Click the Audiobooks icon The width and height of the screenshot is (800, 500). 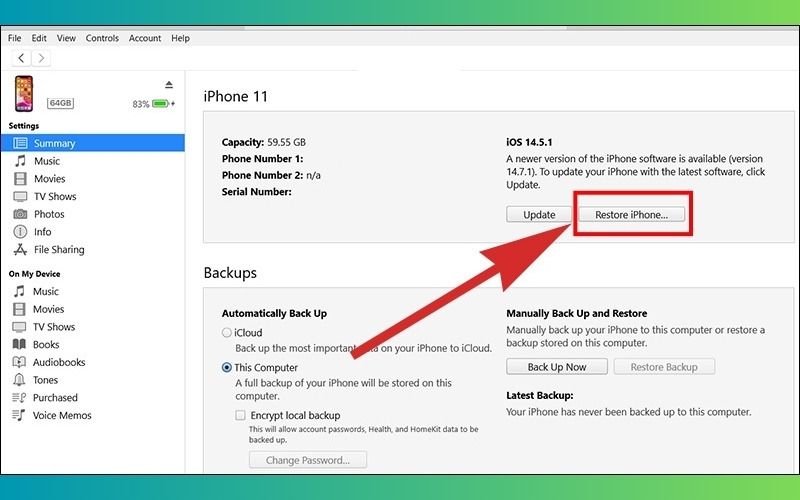click(x=19, y=362)
